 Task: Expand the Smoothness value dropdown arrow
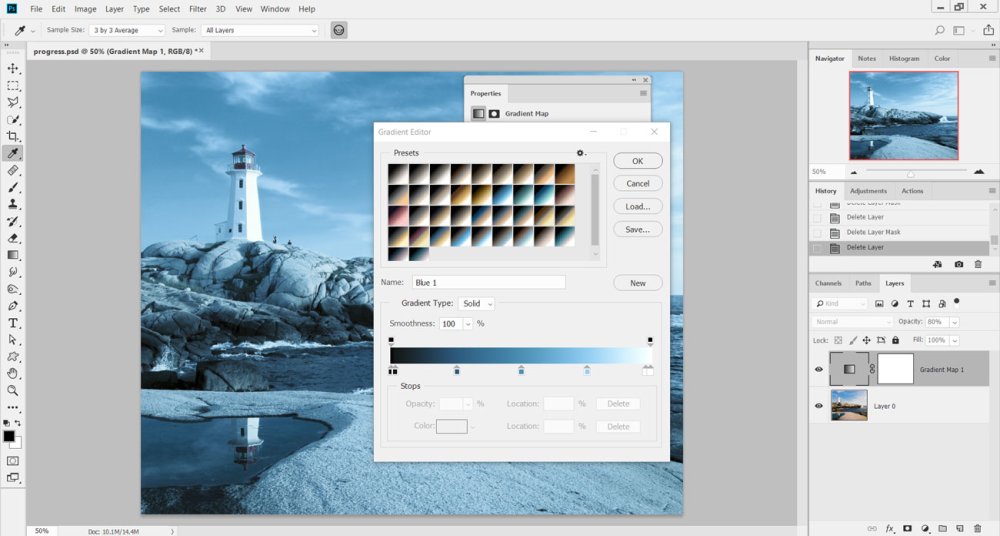467,324
